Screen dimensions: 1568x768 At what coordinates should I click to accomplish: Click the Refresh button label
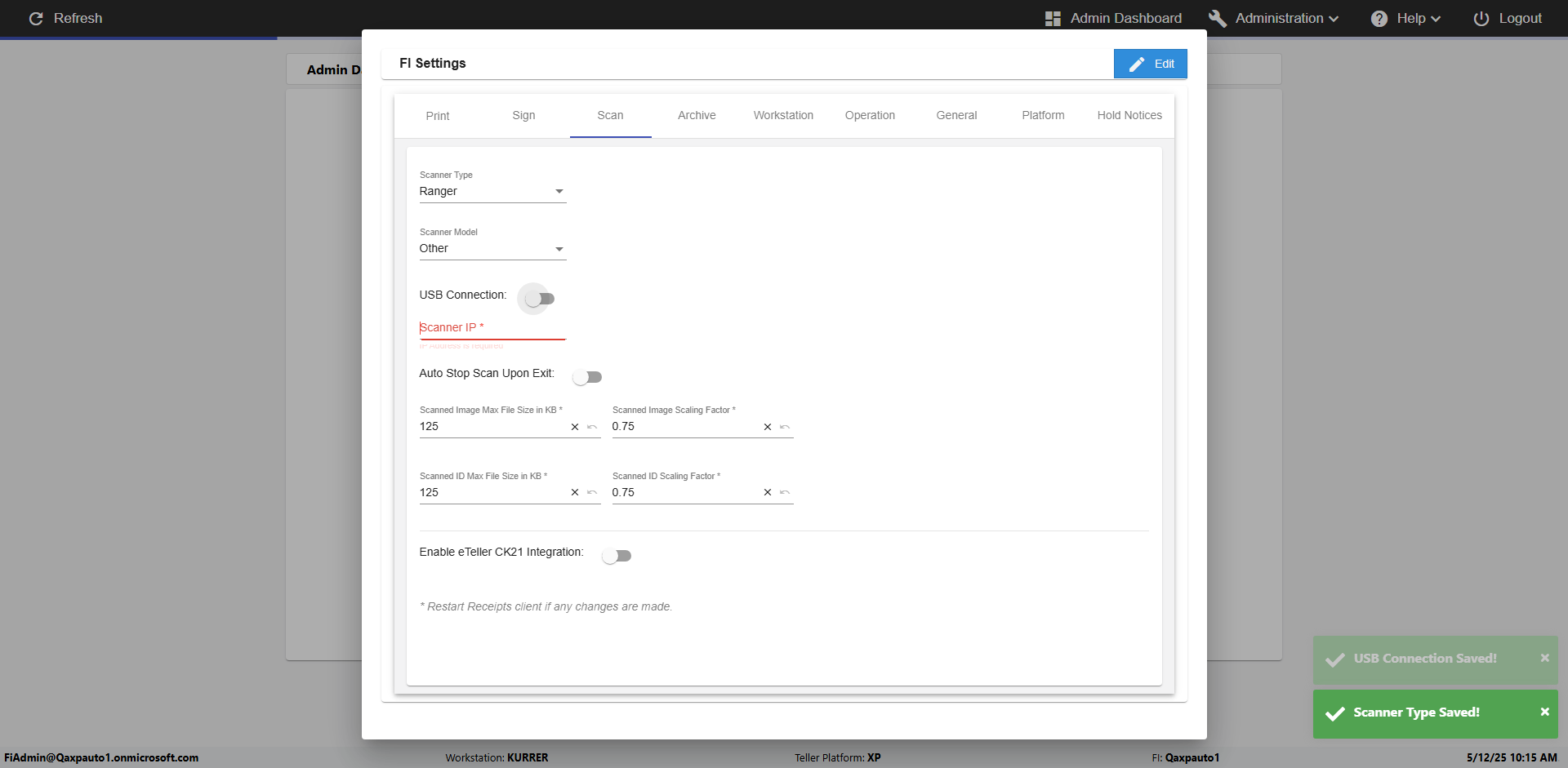click(78, 18)
